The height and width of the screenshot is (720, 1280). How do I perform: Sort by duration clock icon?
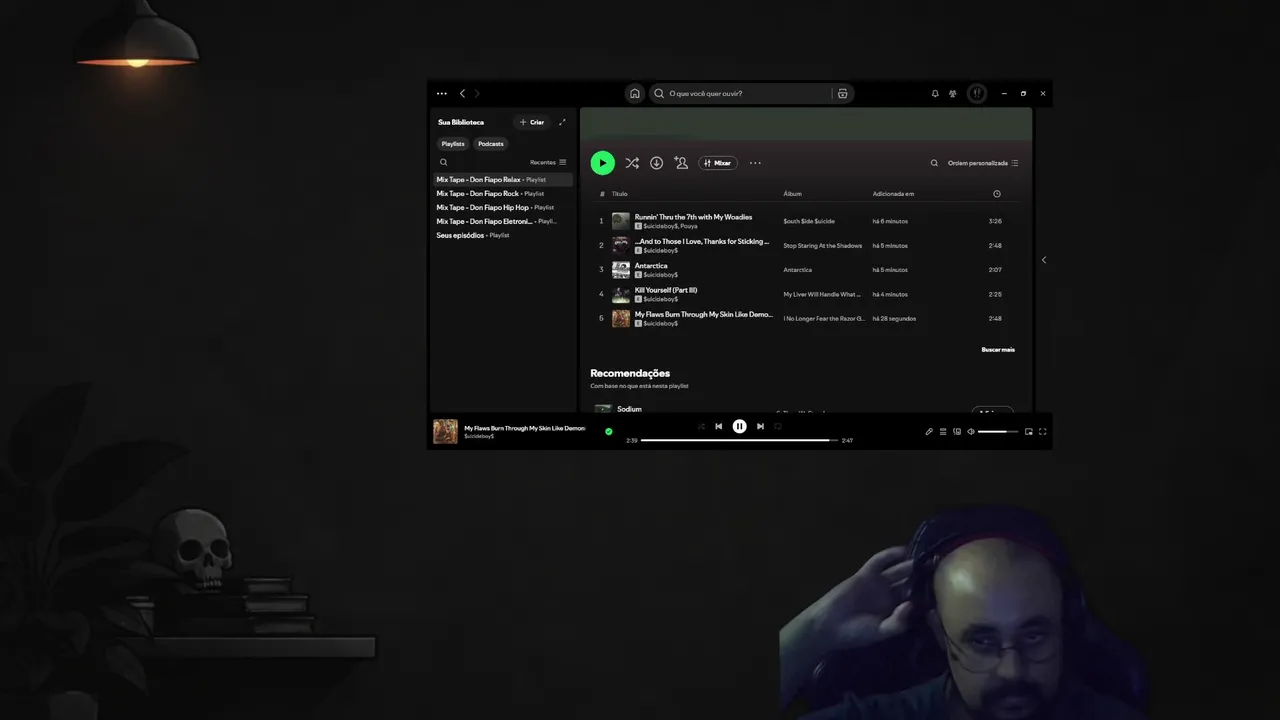(996, 194)
